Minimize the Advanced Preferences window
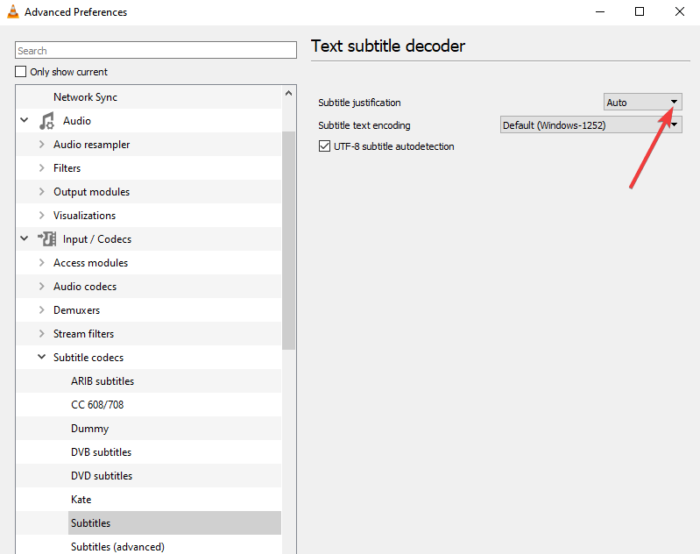Screen dimensions: 700x554 click(x=600, y=12)
